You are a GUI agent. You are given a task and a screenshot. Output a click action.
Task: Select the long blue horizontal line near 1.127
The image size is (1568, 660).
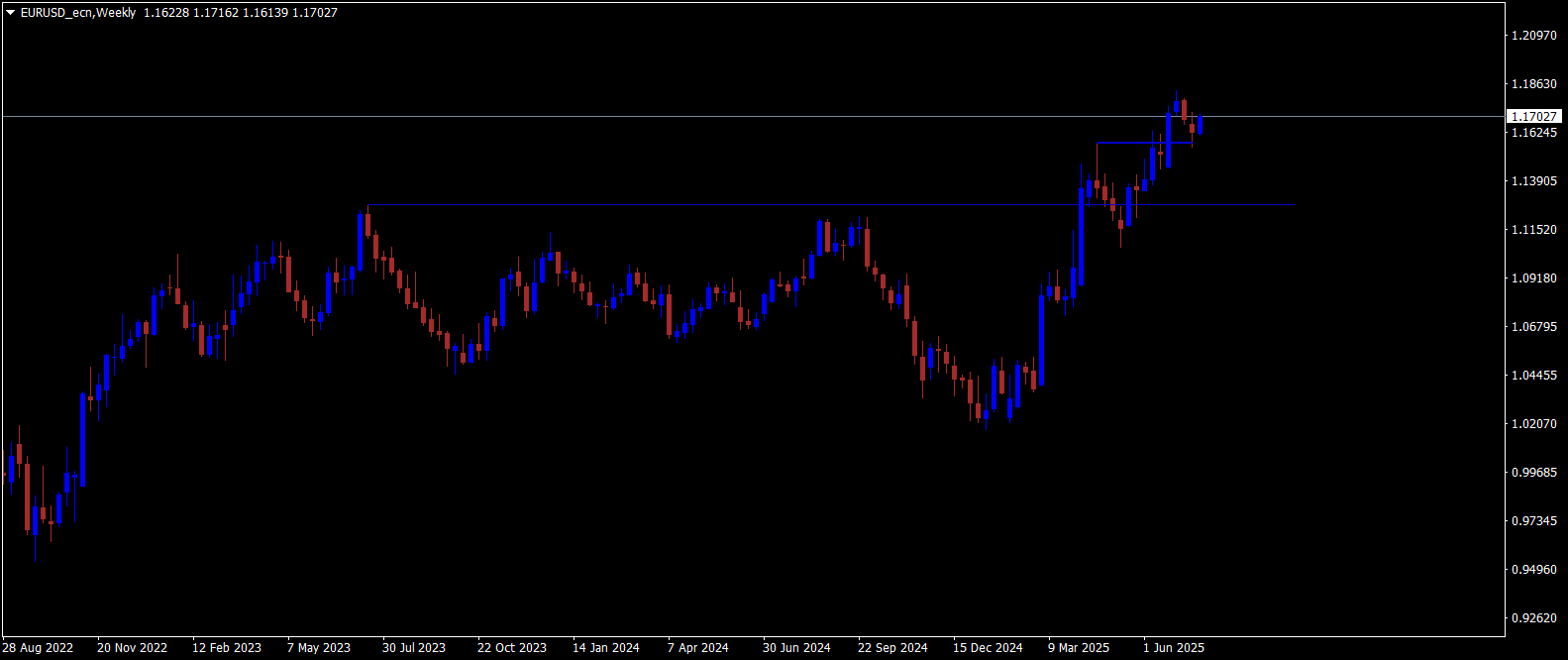point(830,205)
